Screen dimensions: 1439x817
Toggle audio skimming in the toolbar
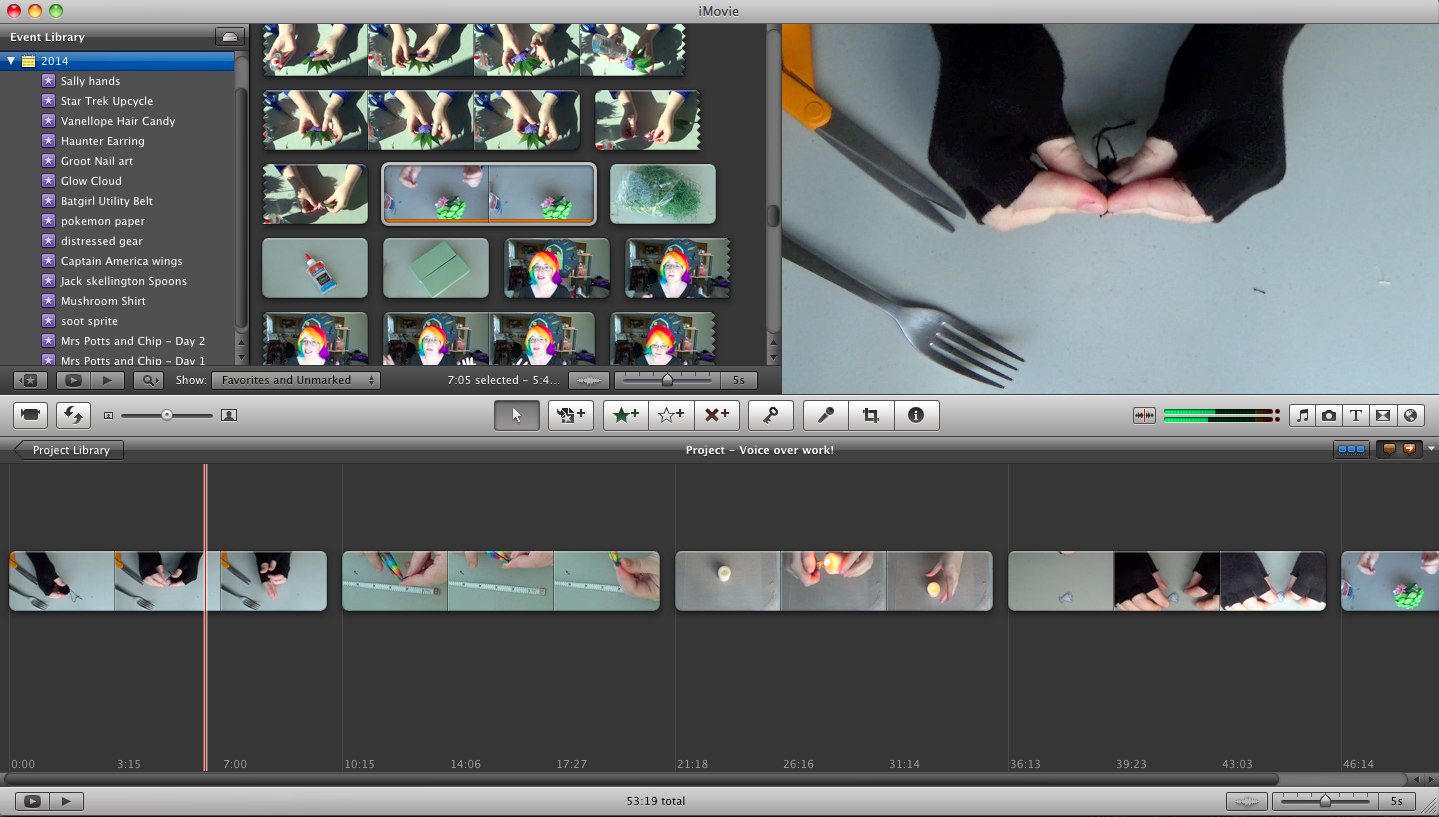point(1144,415)
